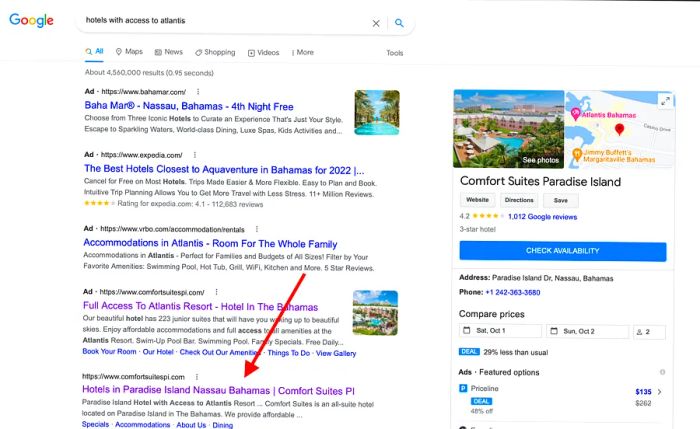Click the '29% less than usual' deal text
This screenshot has width=700, height=429.
pyautogui.click(x=516, y=352)
